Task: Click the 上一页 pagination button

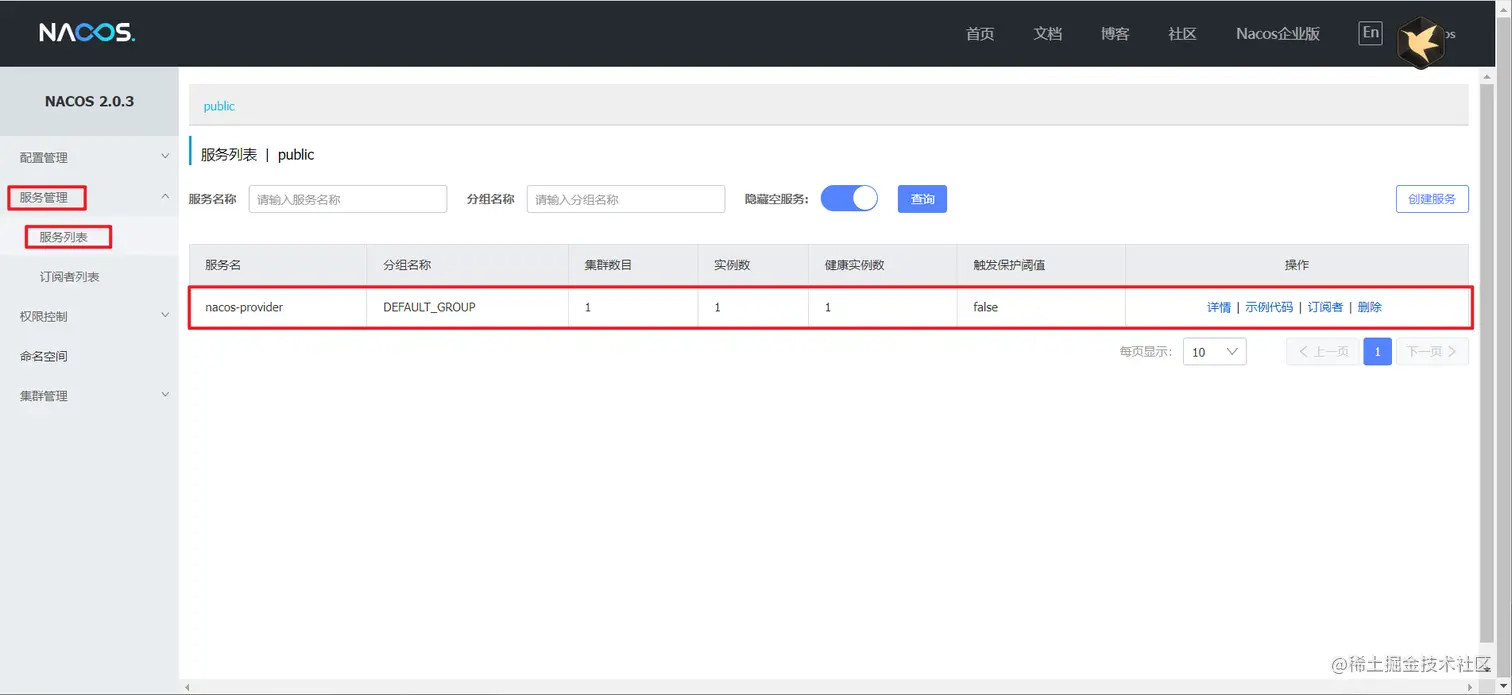Action: [x=1322, y=351]
